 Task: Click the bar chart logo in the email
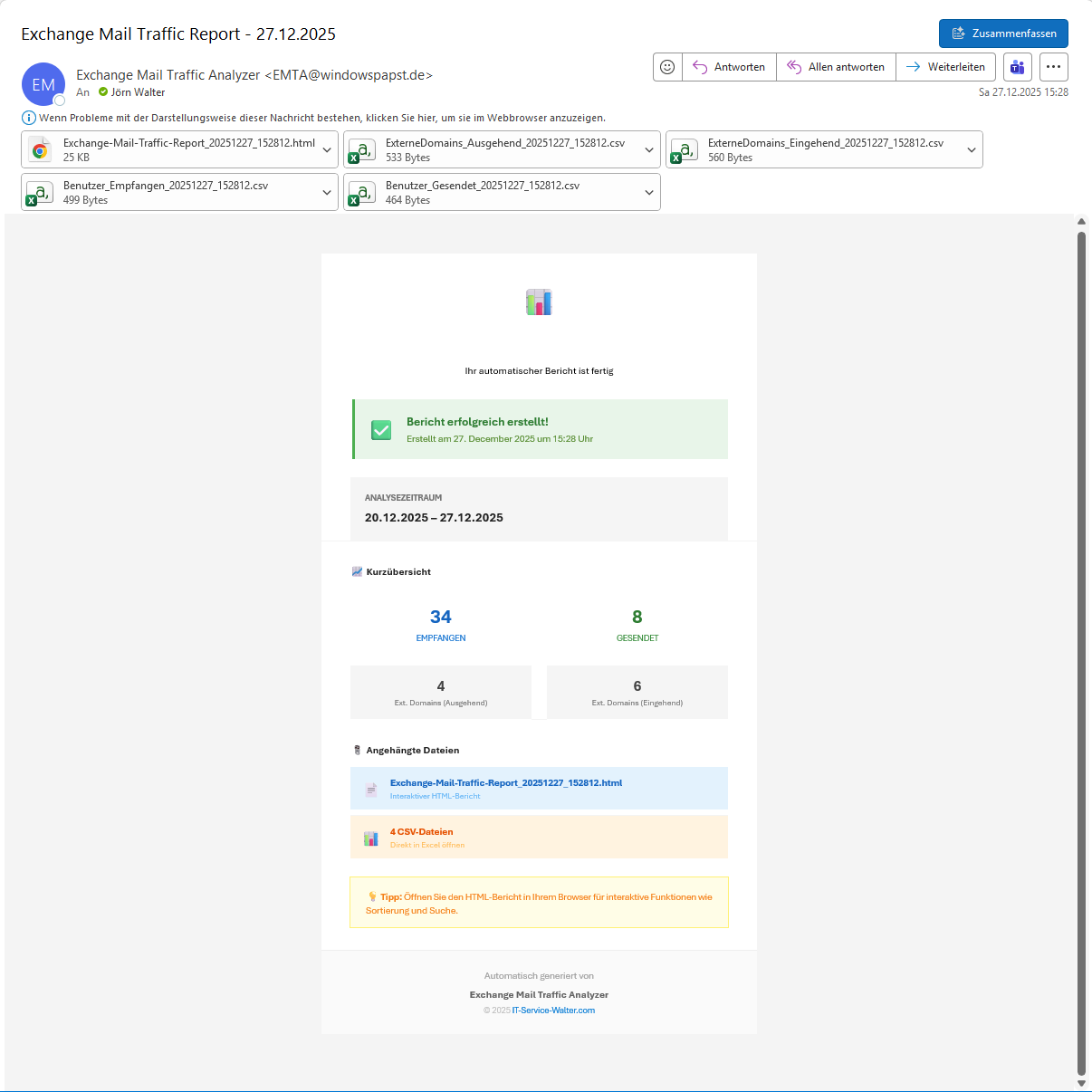coord(539,302)
